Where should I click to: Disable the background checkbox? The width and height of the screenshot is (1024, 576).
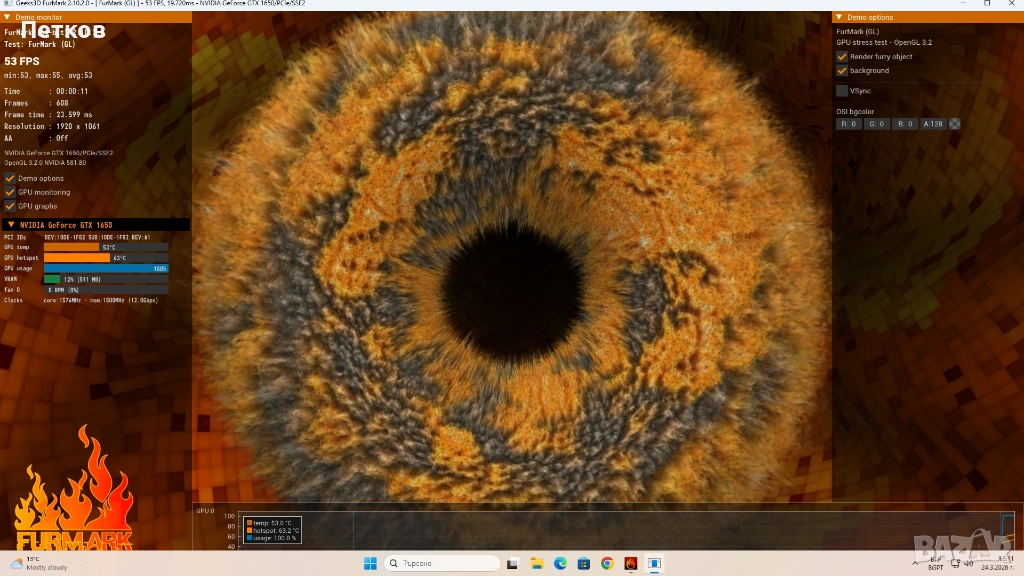(x=842, y=71)
